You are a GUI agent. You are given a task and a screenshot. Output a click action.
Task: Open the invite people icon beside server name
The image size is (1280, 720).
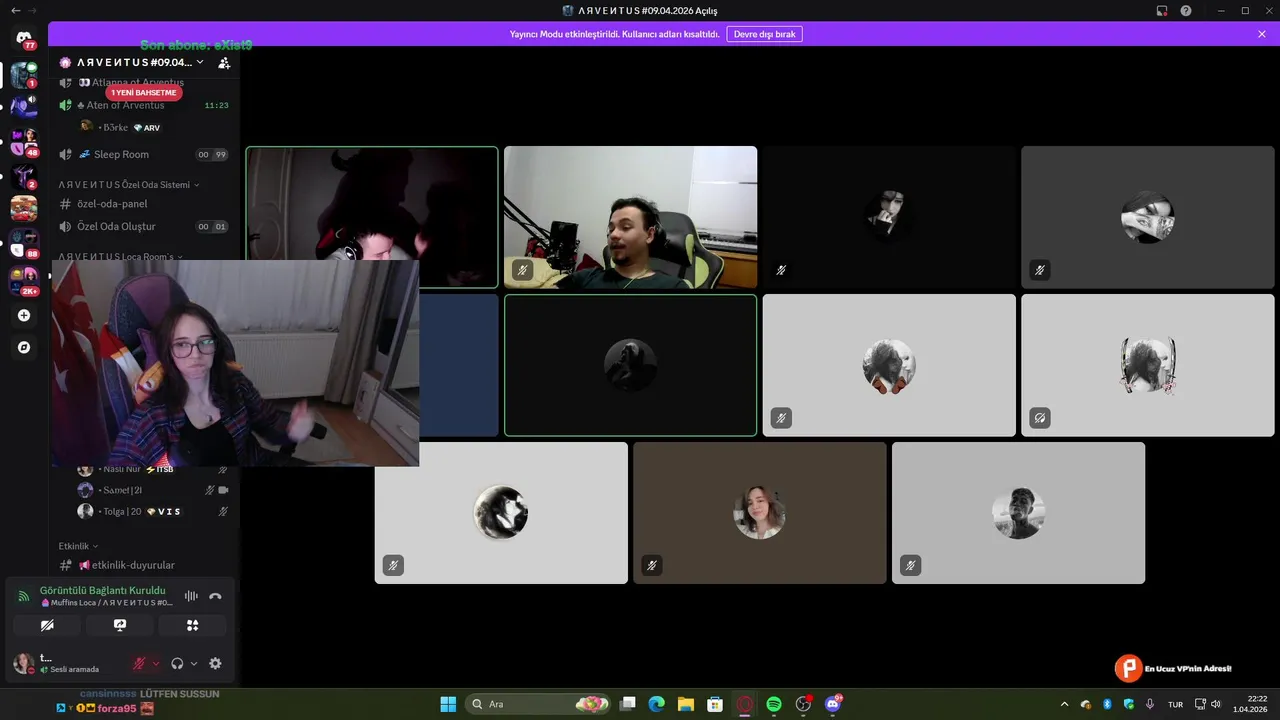[x=224, y=62]
